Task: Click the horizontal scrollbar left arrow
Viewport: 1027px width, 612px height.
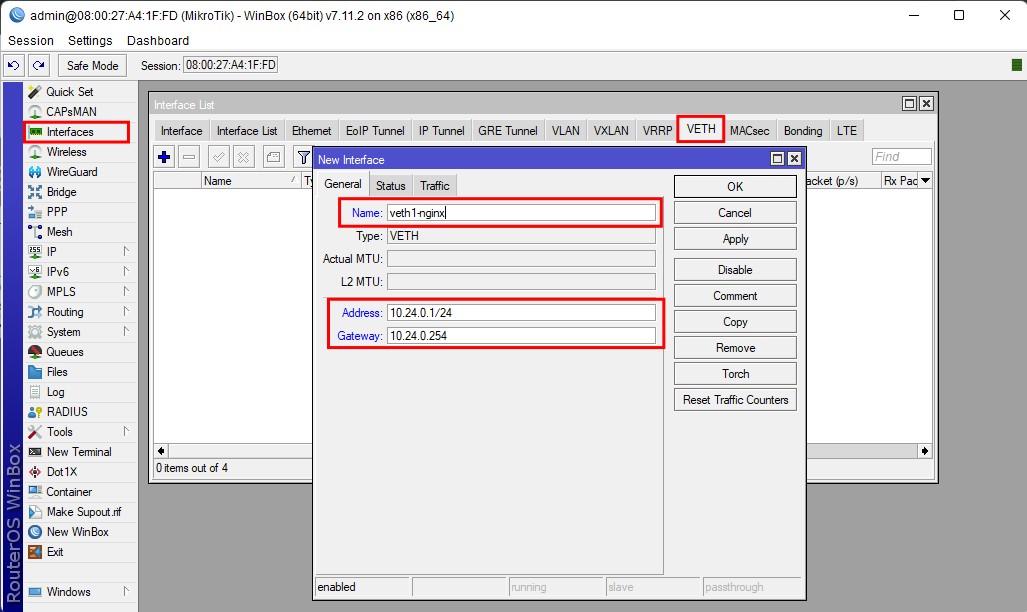Action: coord(161,451)
